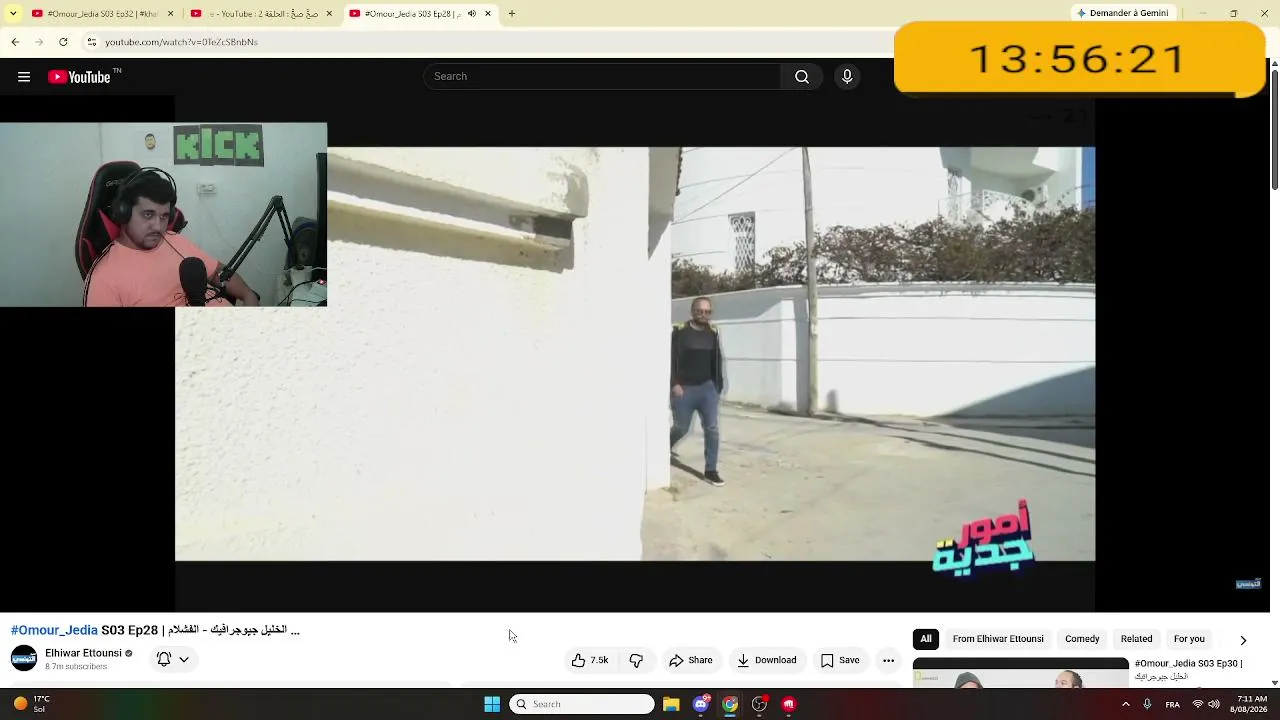Image resolution: width=1280 pixels, height=720 pixels.
Task: Like the video with thumbs up
Action: [590, 660]
